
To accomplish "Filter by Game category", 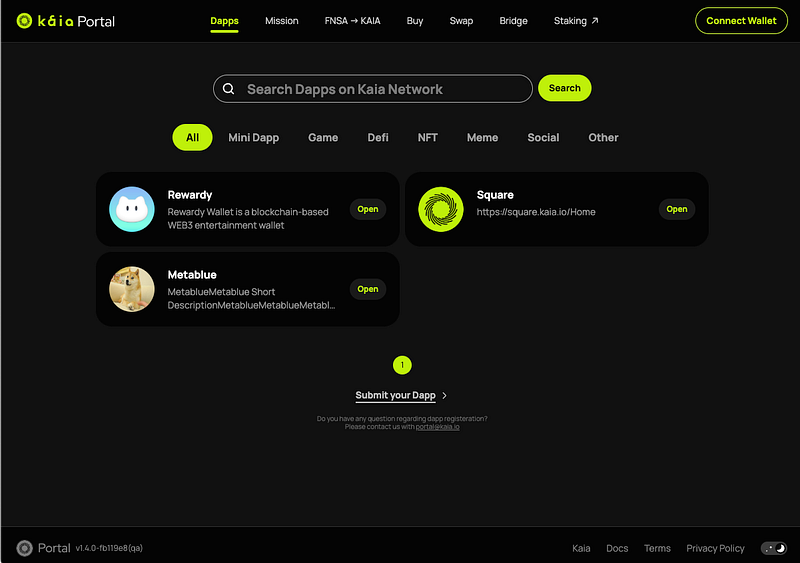I will [x=323, y=137].
